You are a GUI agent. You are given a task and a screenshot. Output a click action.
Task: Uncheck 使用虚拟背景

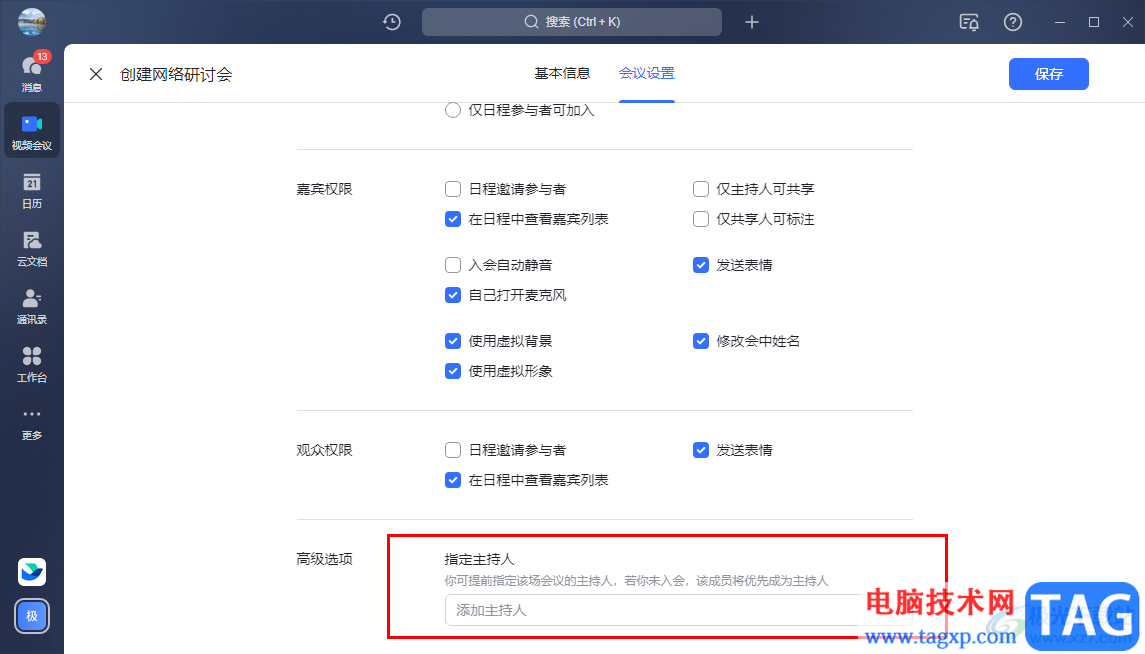[x=453, y=341]
